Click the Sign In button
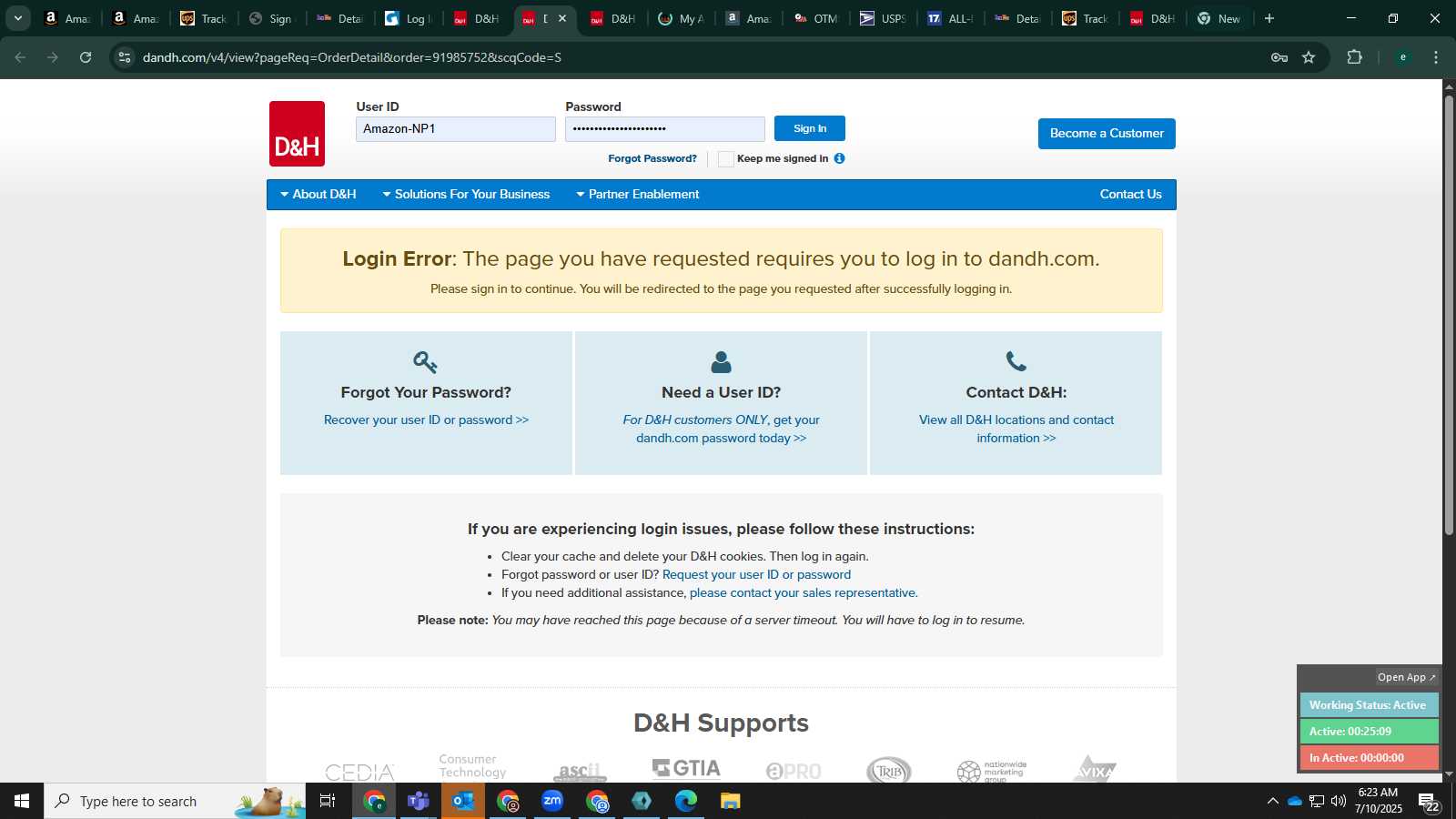Image resolution: width=1456 pixels, height=819 pixels. tap(810, 128)
